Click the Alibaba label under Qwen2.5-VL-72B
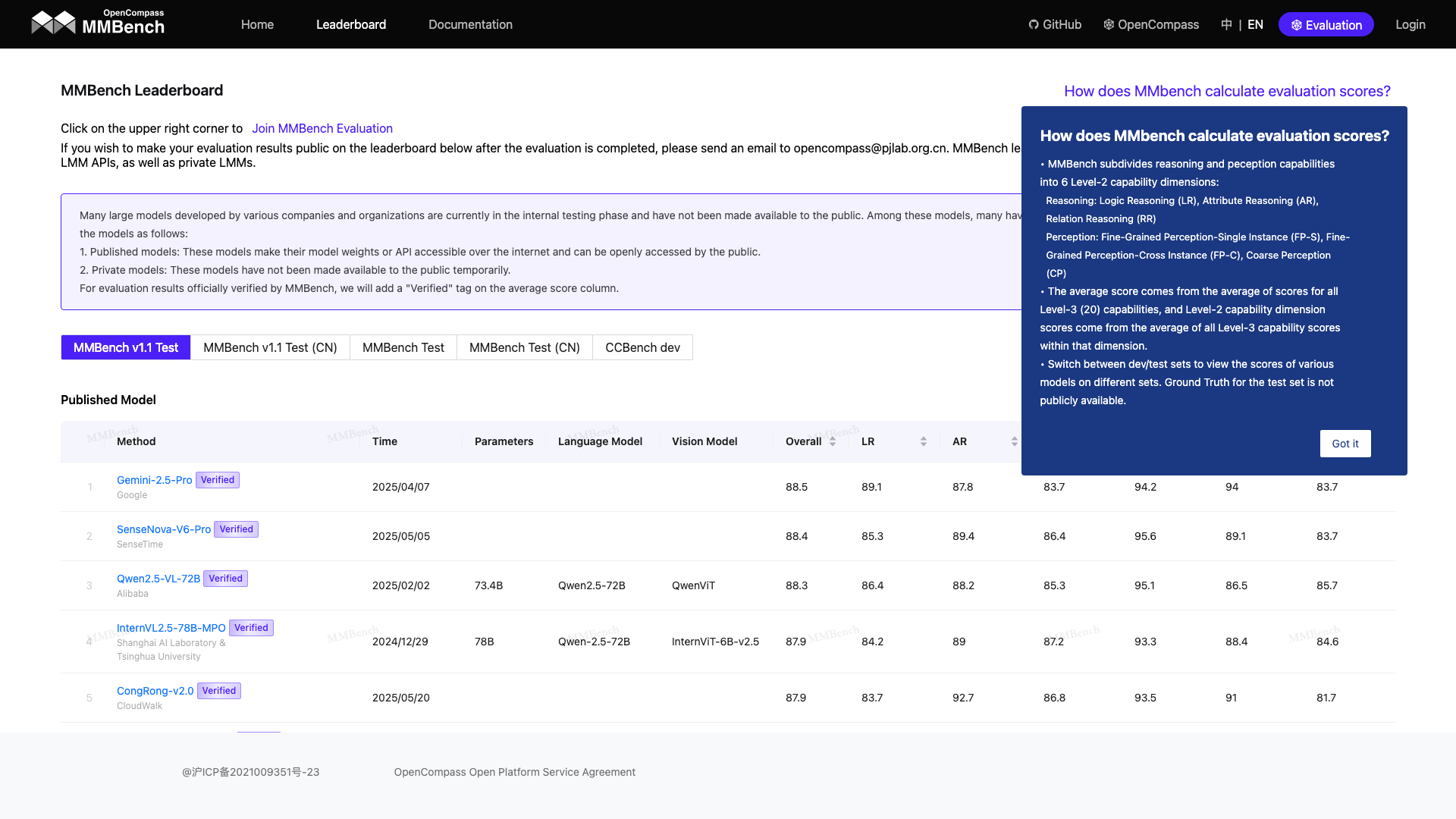This screenshot has height=819, width=1456. tap(133, 594)
